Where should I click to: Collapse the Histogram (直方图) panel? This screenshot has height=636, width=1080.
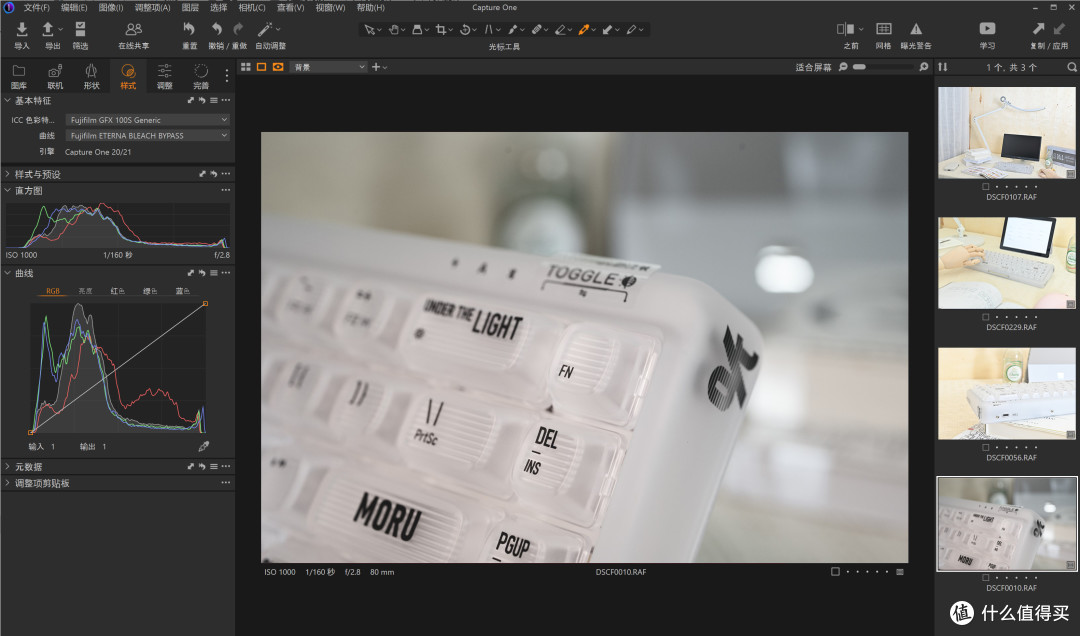tap(8, 190)
